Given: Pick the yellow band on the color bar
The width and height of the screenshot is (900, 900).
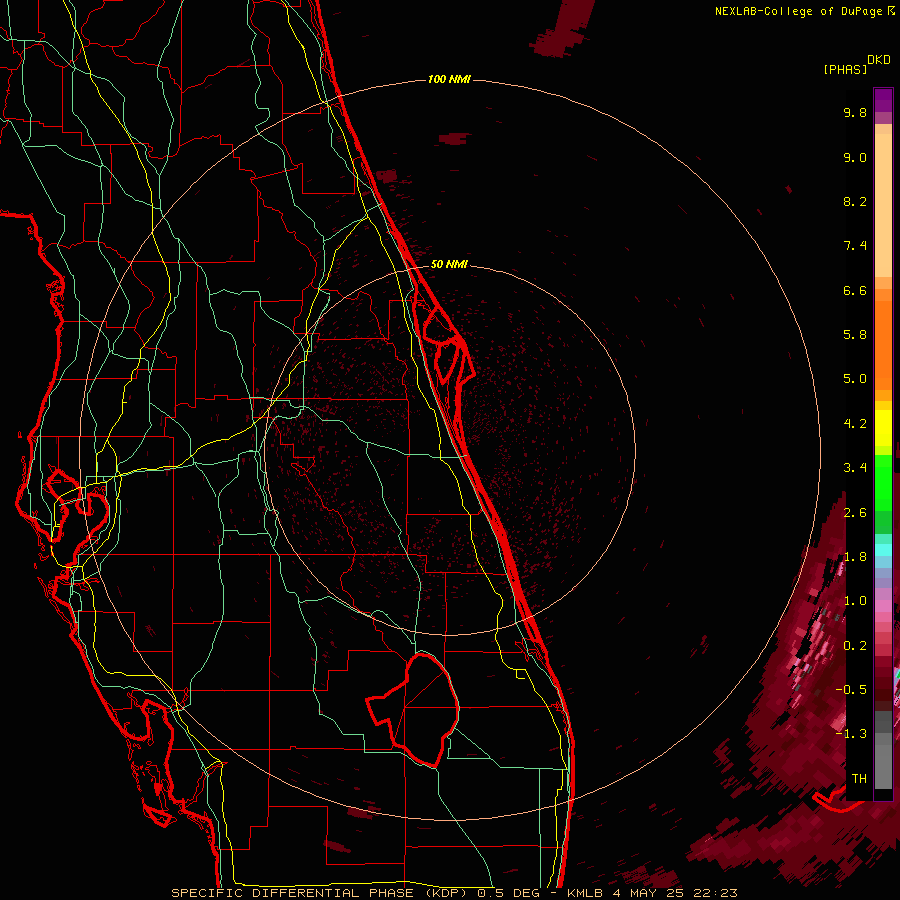Looking at the screenshot, I should (x=883, y=428).
